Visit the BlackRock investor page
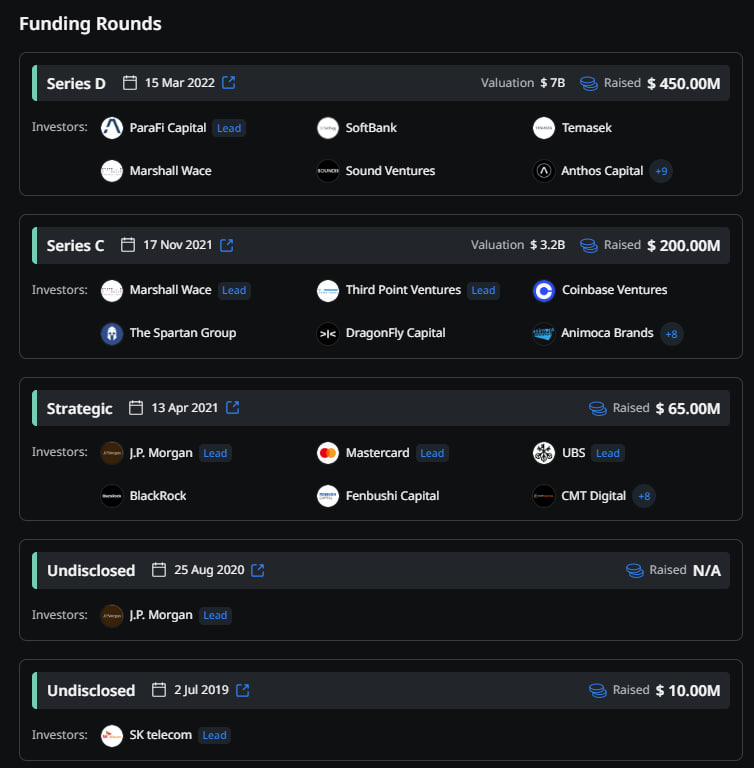Viewport: 754px width, 768px height. (x=158, y=496)
